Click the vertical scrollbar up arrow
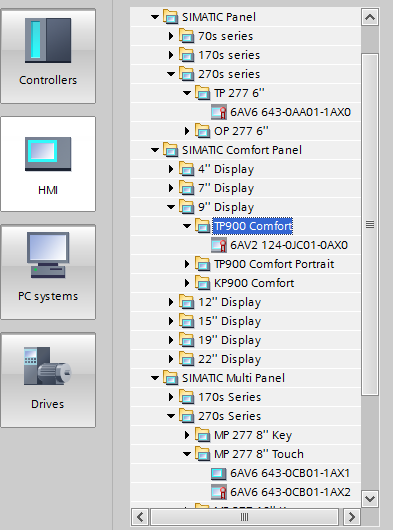Screen dimensions: 393x530 click(x=370, y=17)
